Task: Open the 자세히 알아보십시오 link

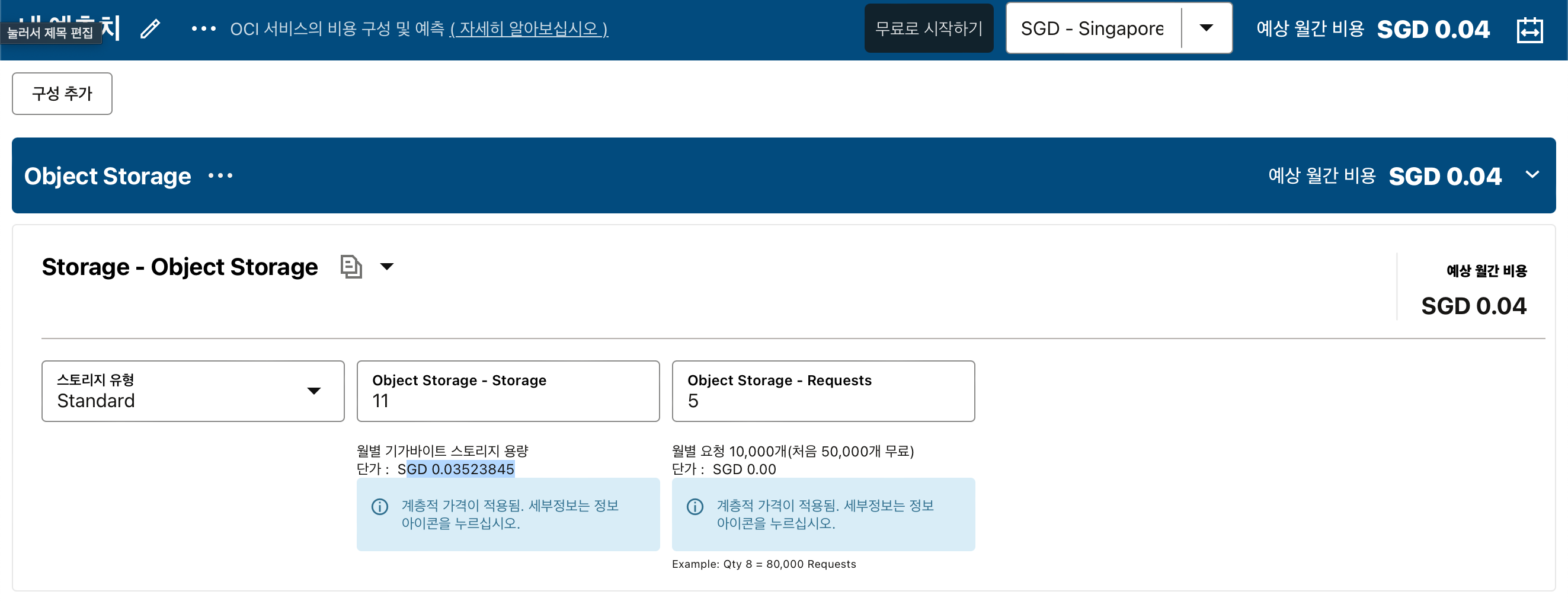Action: [x=529, y=28]
